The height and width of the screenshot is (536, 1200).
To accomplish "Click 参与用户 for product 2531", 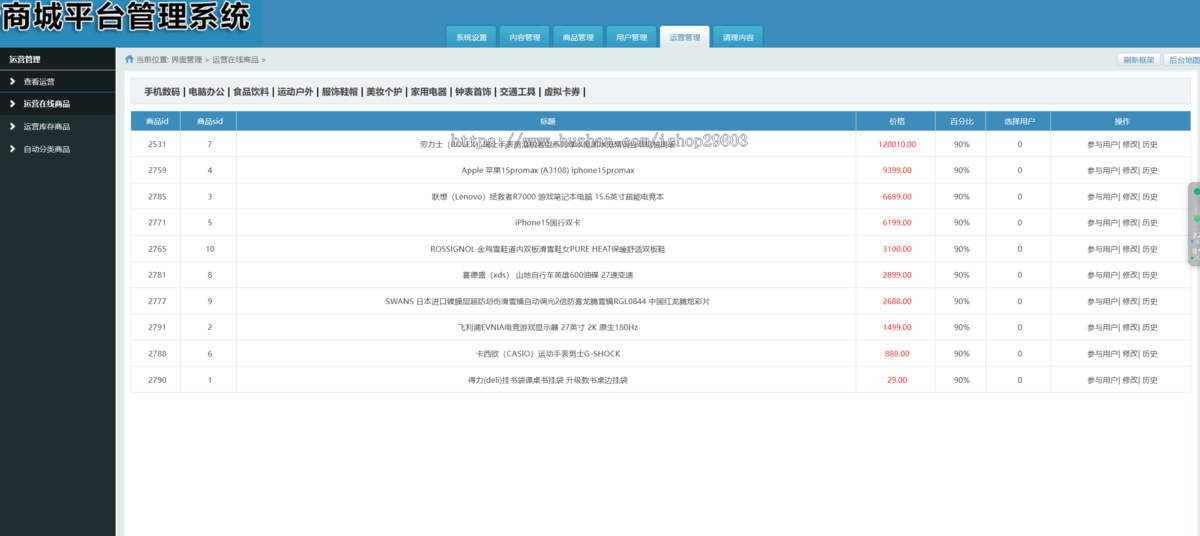I will (1102, 144).
